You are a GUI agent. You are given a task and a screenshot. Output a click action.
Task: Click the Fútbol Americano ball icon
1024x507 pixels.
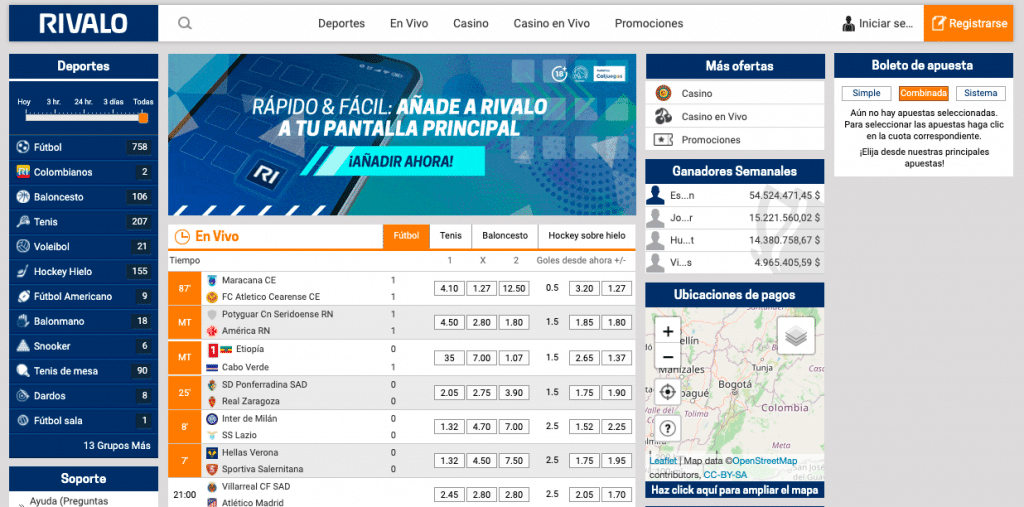coord(23,296)
